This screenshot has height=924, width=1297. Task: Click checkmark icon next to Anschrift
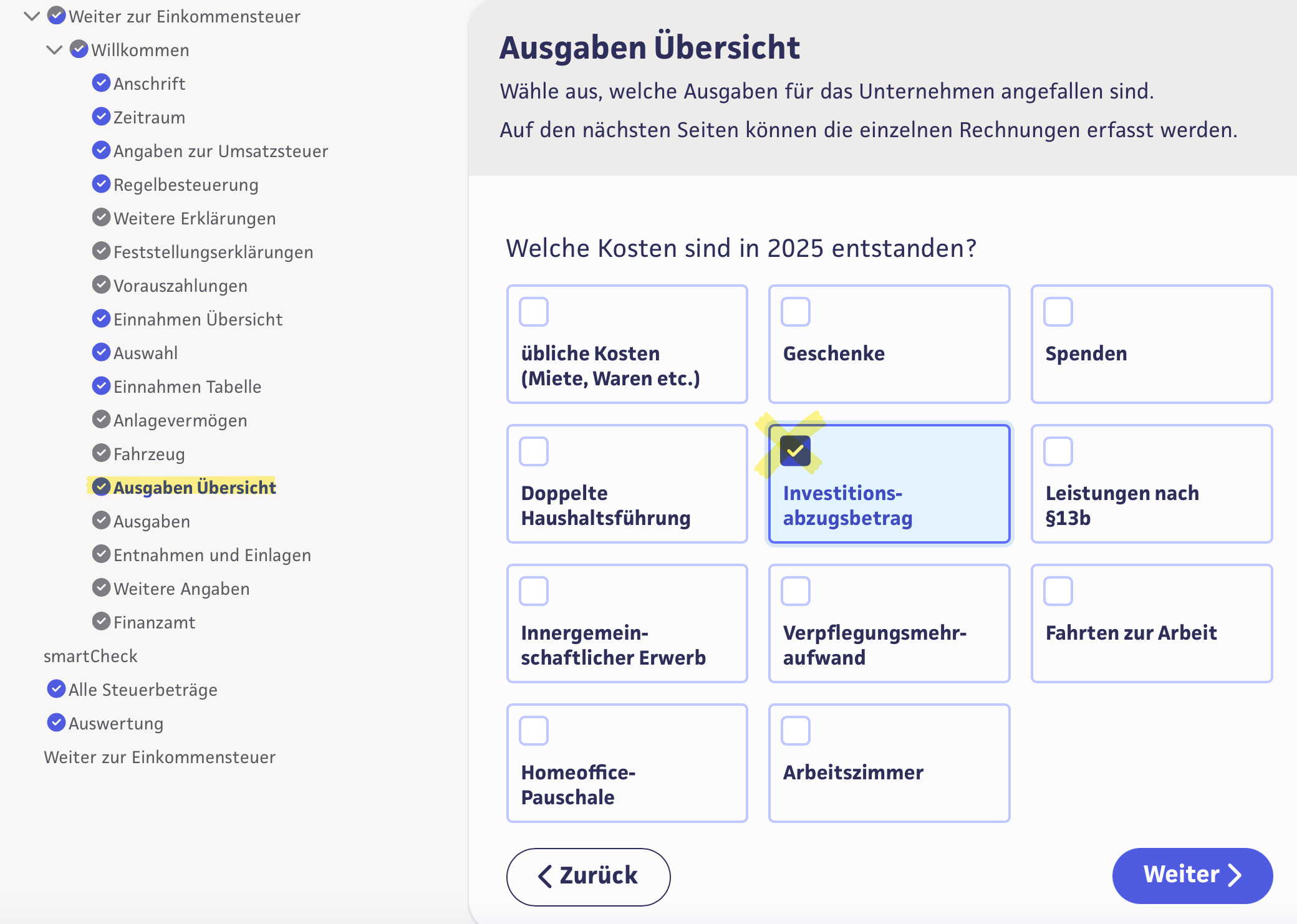pyautogui.click(x=101, y=83)
